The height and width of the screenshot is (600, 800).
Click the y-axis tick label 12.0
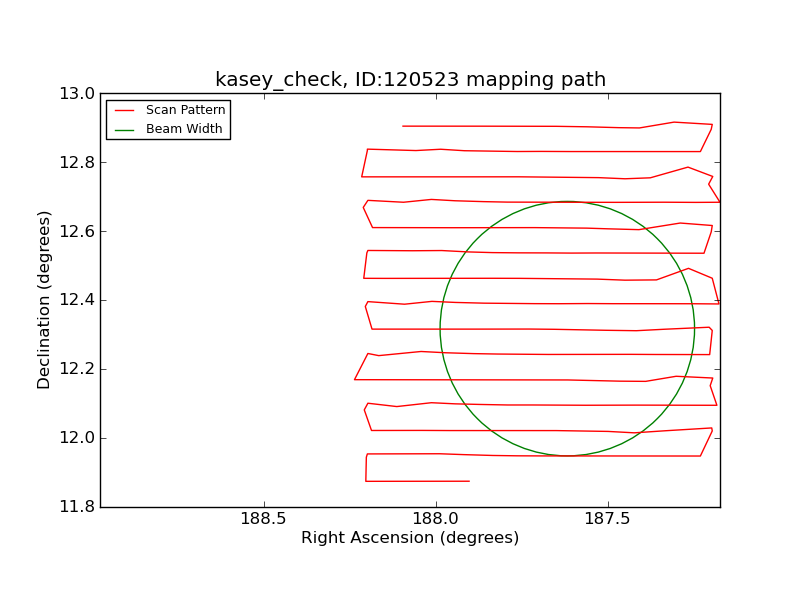pyautogui.click(x=77, y=438)
